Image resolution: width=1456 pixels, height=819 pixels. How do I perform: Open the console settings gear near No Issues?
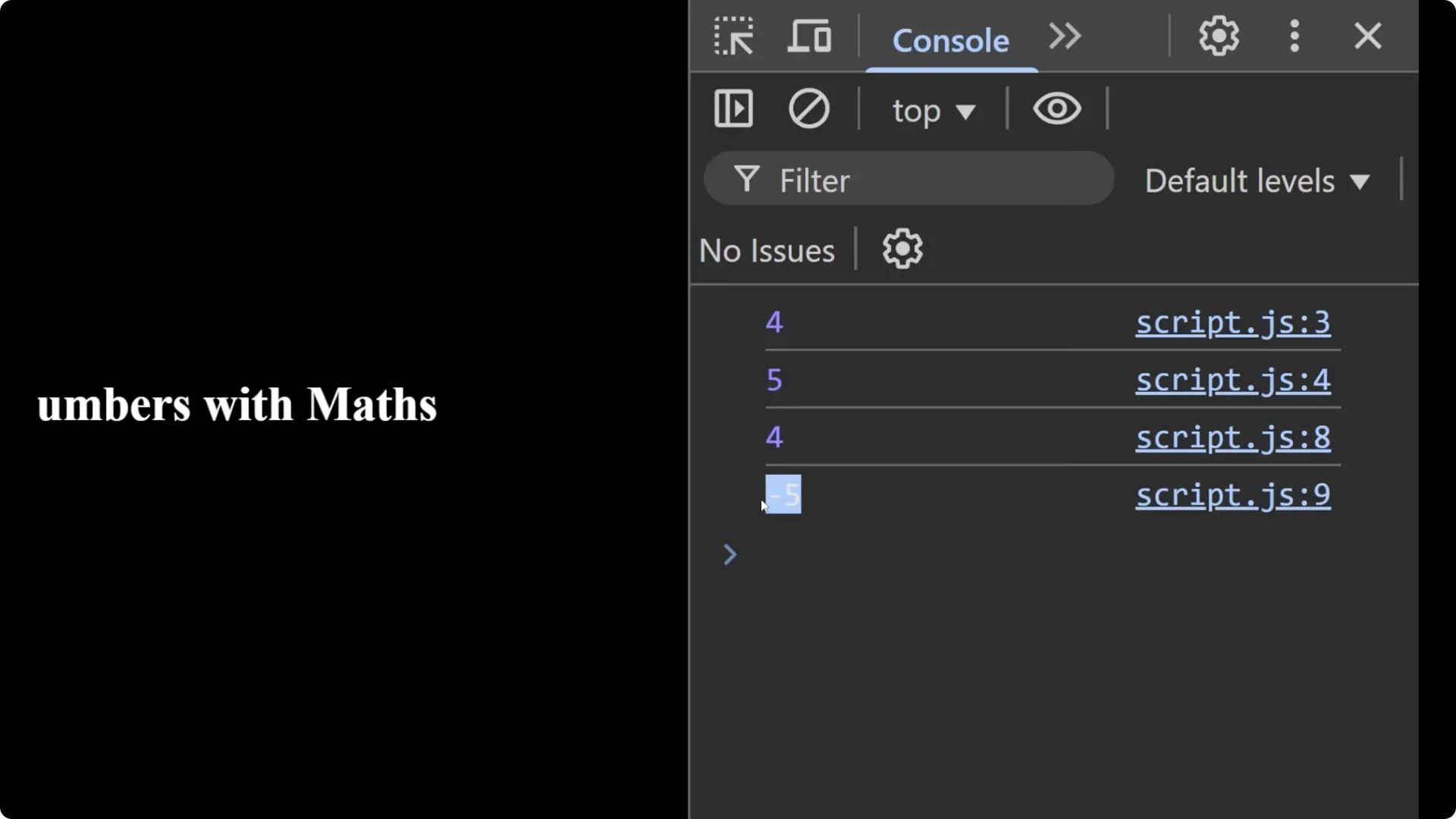902,249
